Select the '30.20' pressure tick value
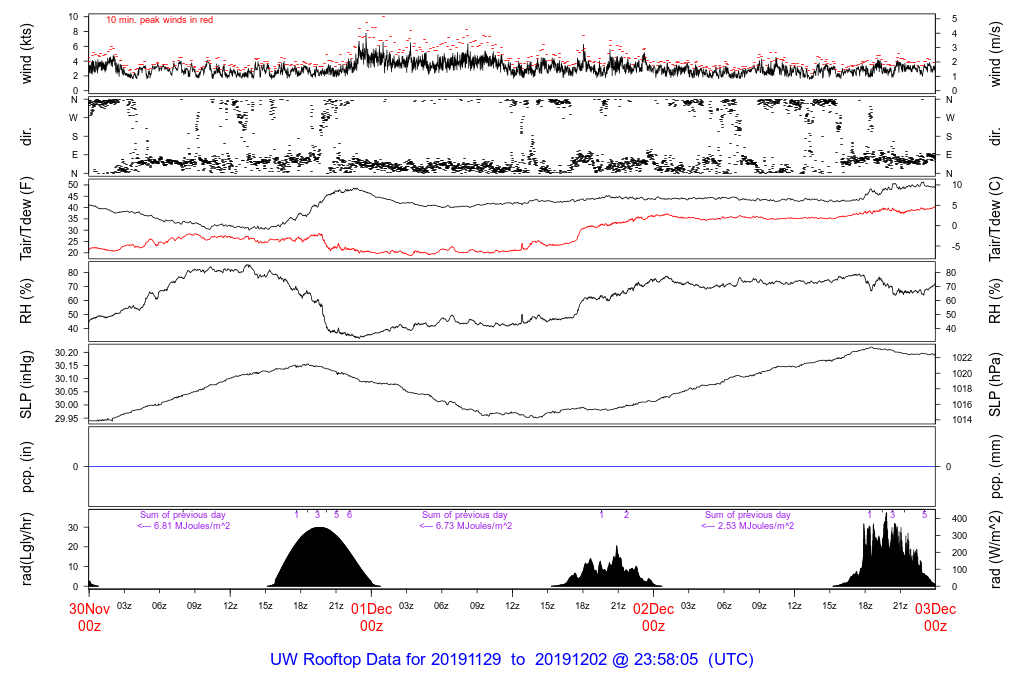 click(x=67, y=353)
